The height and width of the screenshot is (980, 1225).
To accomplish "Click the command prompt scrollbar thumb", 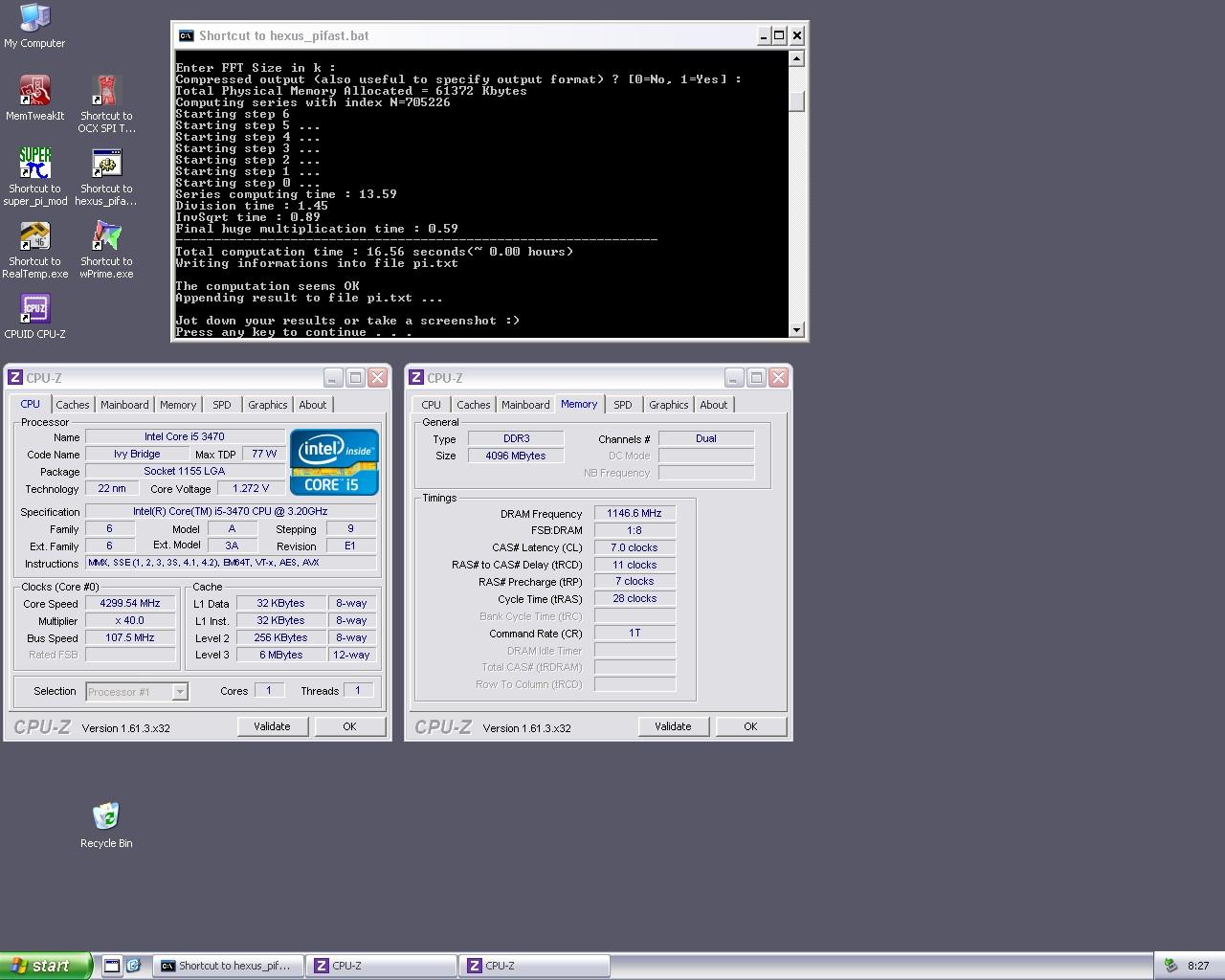I will [796, 101].
